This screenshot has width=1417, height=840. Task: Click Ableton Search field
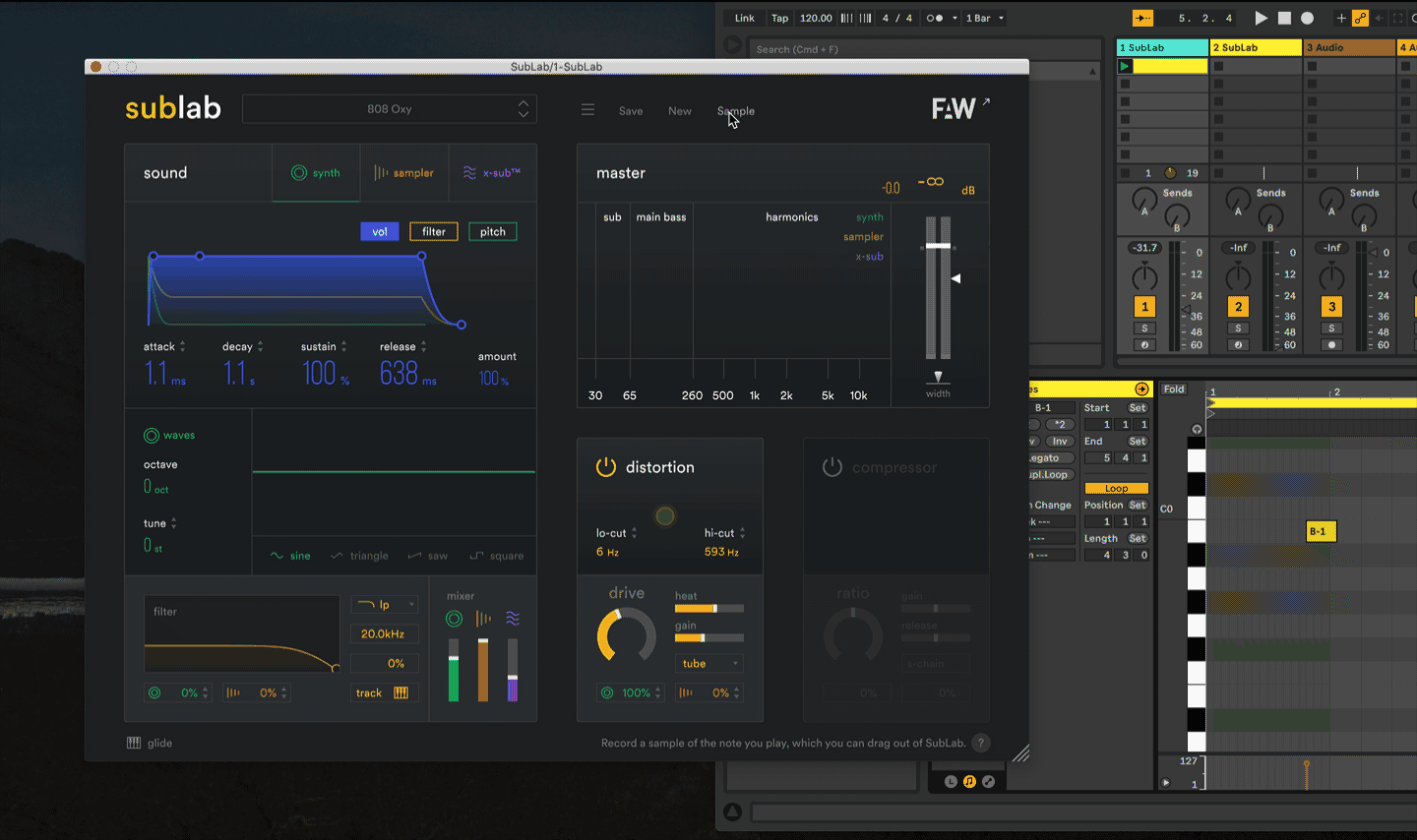pyautogui.click(x=925, y=49)
